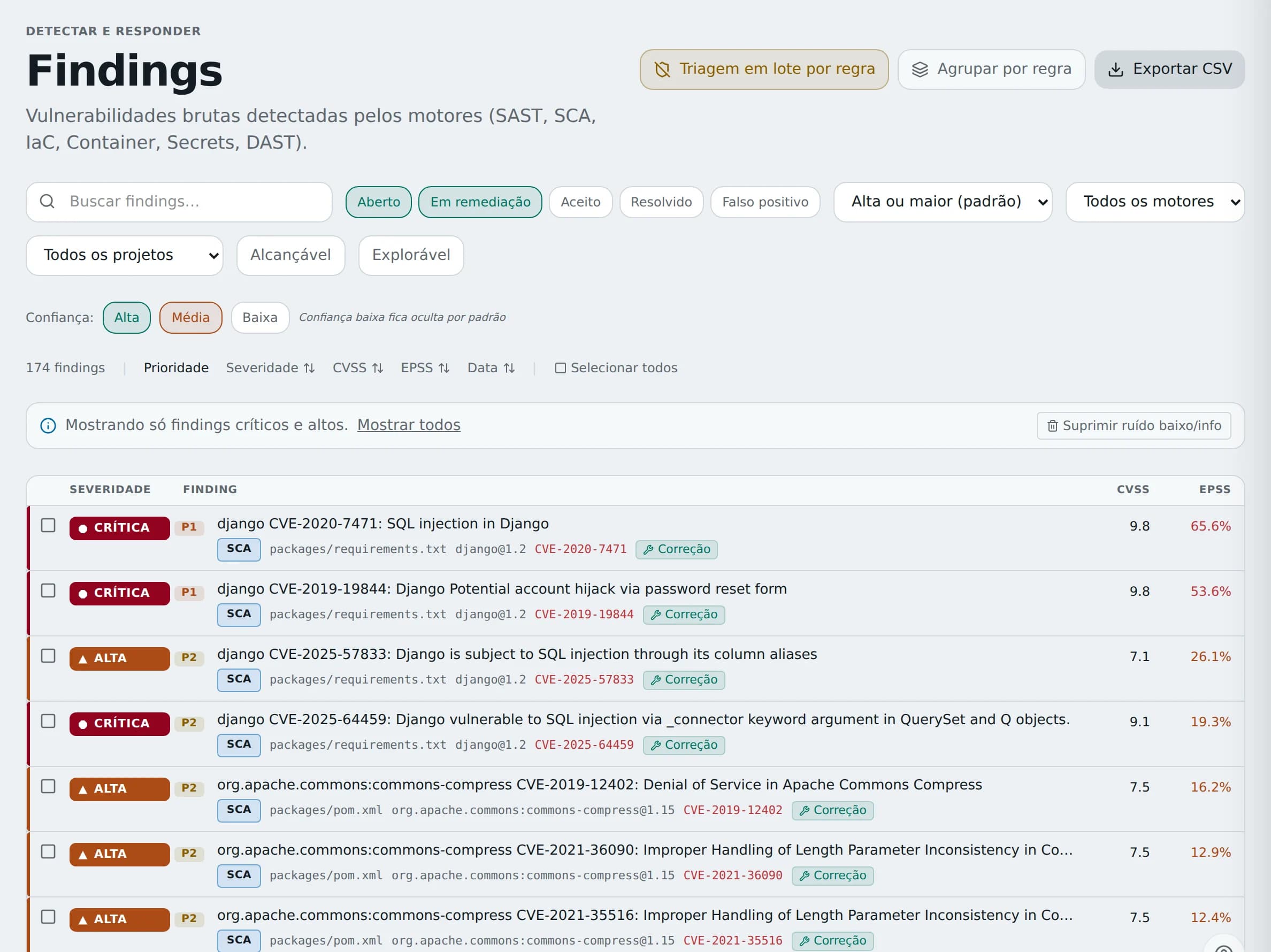This screenshot has height=952, width=1271.
Task: Select the CVE-2020-7471 finding checkbox
Action: coord(48,526)
